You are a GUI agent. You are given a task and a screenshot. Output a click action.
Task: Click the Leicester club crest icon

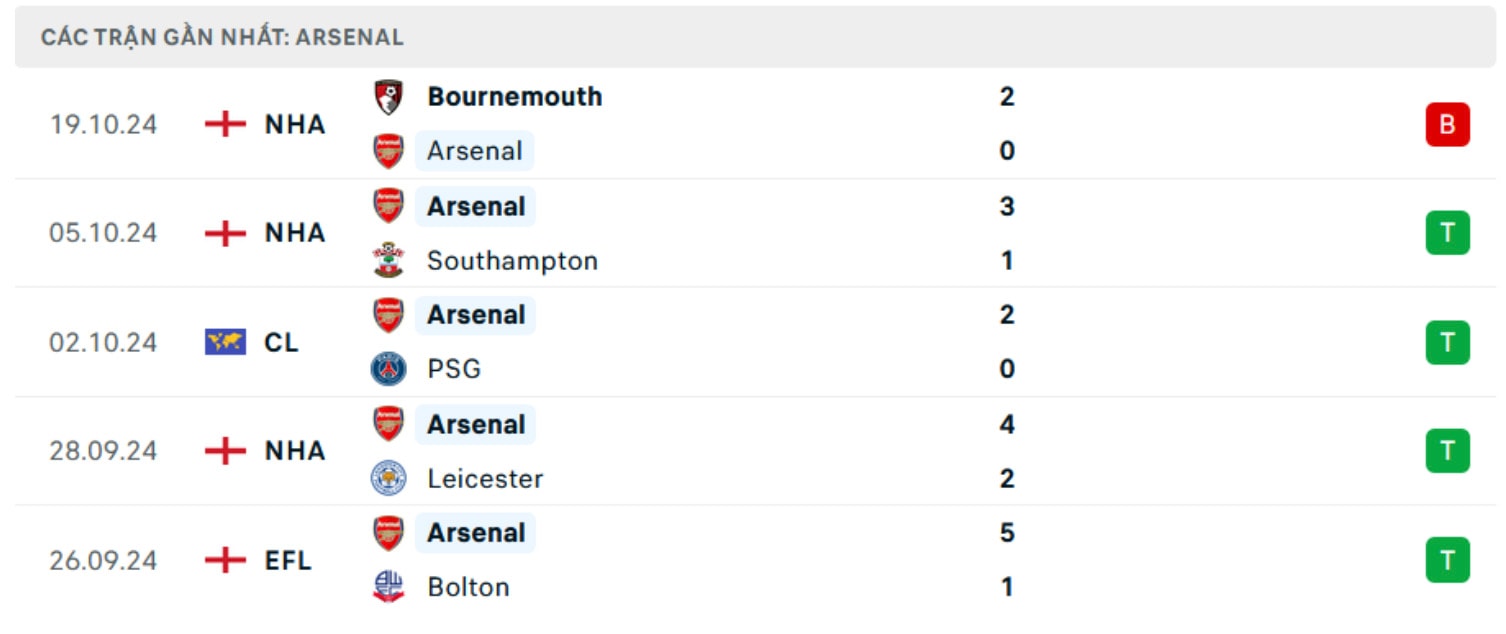click(388, 478)
